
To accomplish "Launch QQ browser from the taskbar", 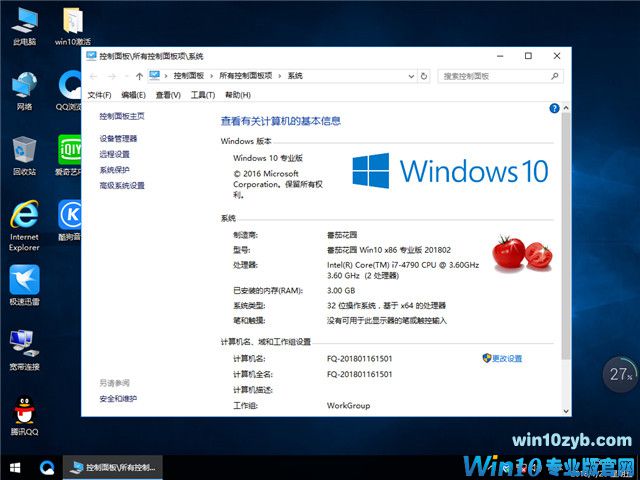I will click(47, 468).
